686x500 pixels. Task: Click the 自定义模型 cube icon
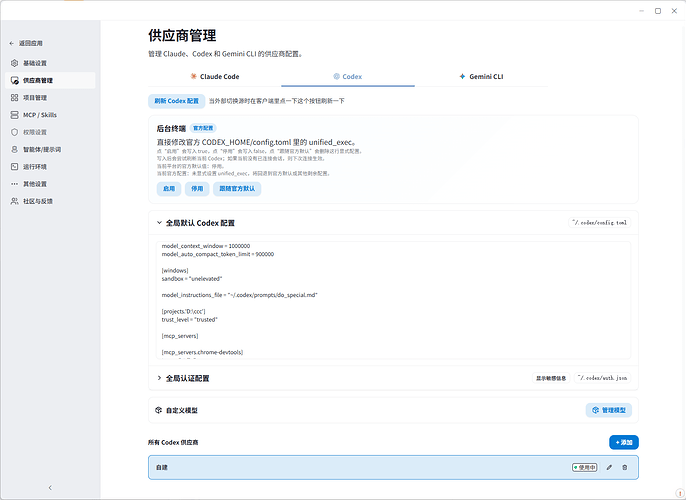pyautogui.click(x=158, y=410)
